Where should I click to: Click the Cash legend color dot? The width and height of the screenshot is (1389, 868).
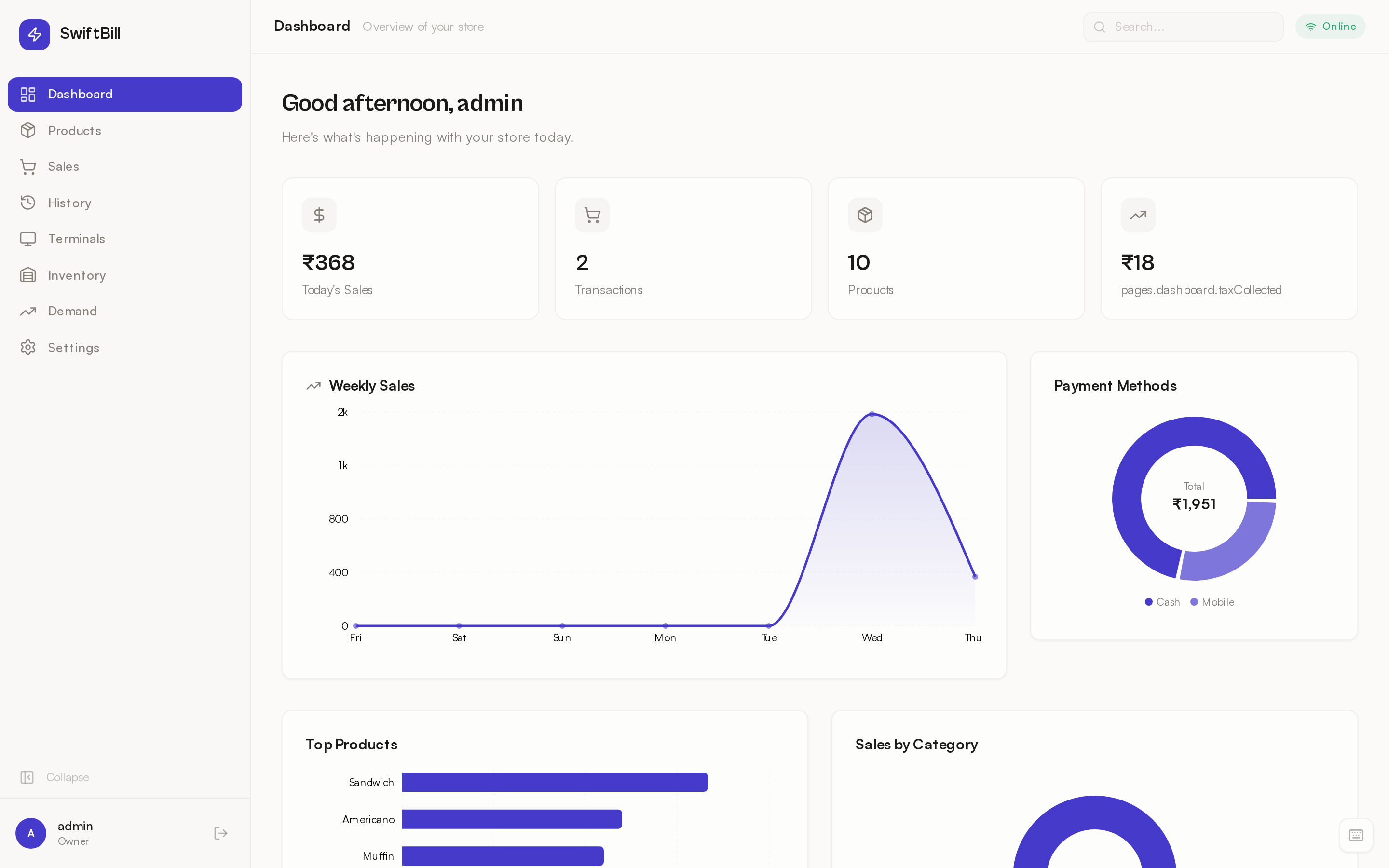[x=1148, y=602]
